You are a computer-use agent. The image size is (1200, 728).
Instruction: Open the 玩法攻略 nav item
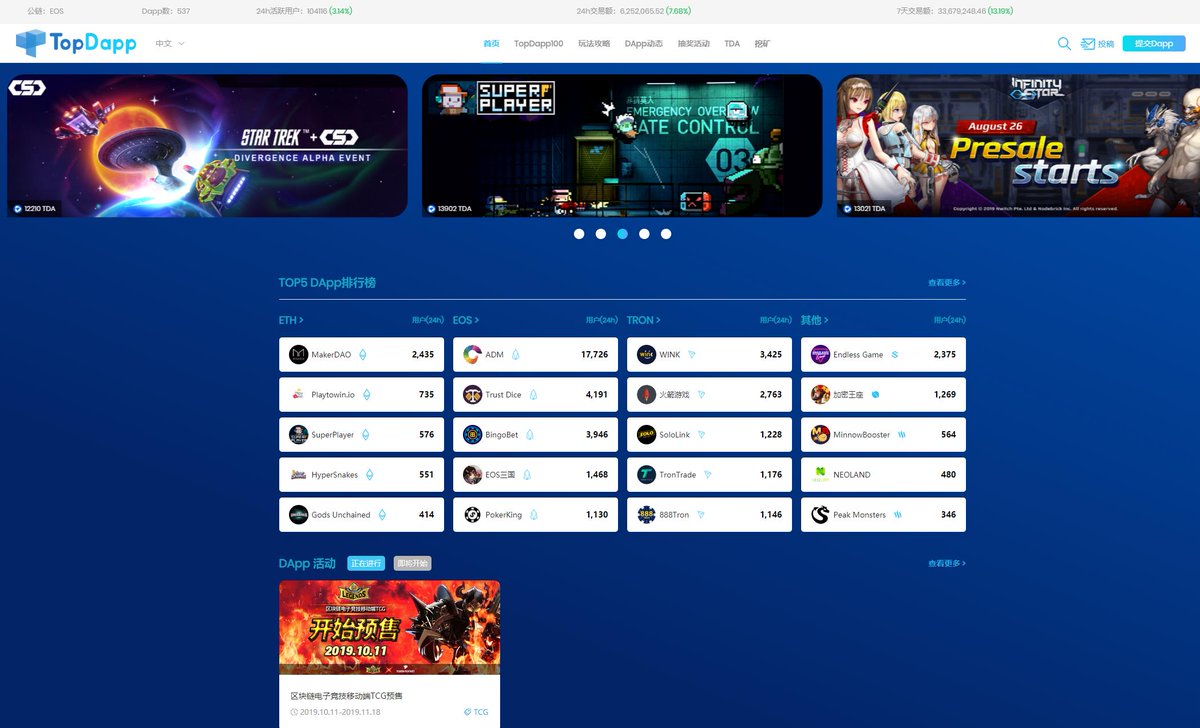coord(594,44)
